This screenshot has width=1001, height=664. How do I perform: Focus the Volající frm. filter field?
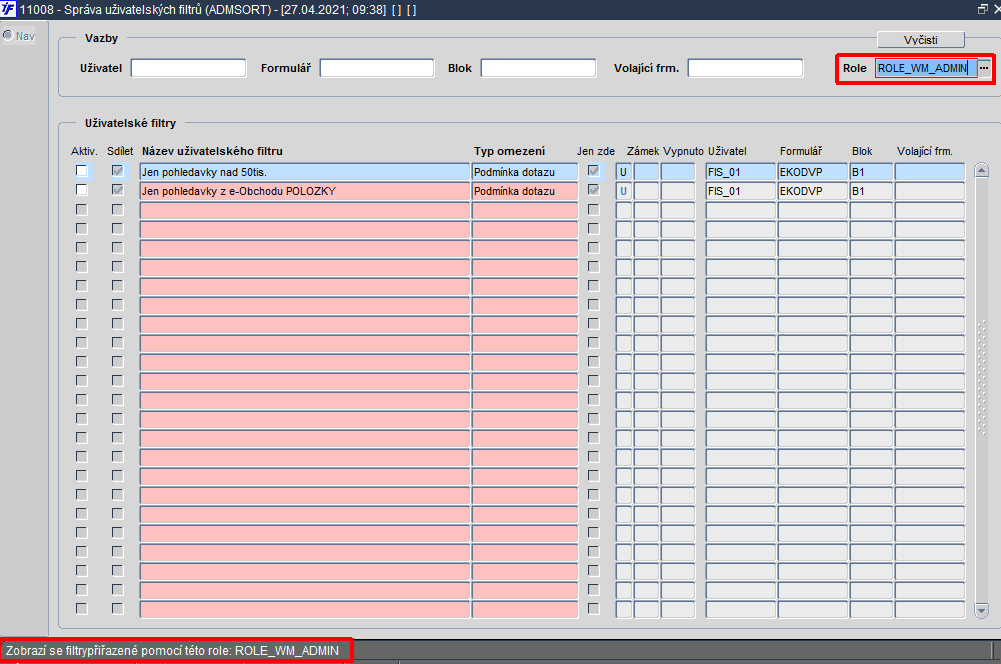point(745,68)
